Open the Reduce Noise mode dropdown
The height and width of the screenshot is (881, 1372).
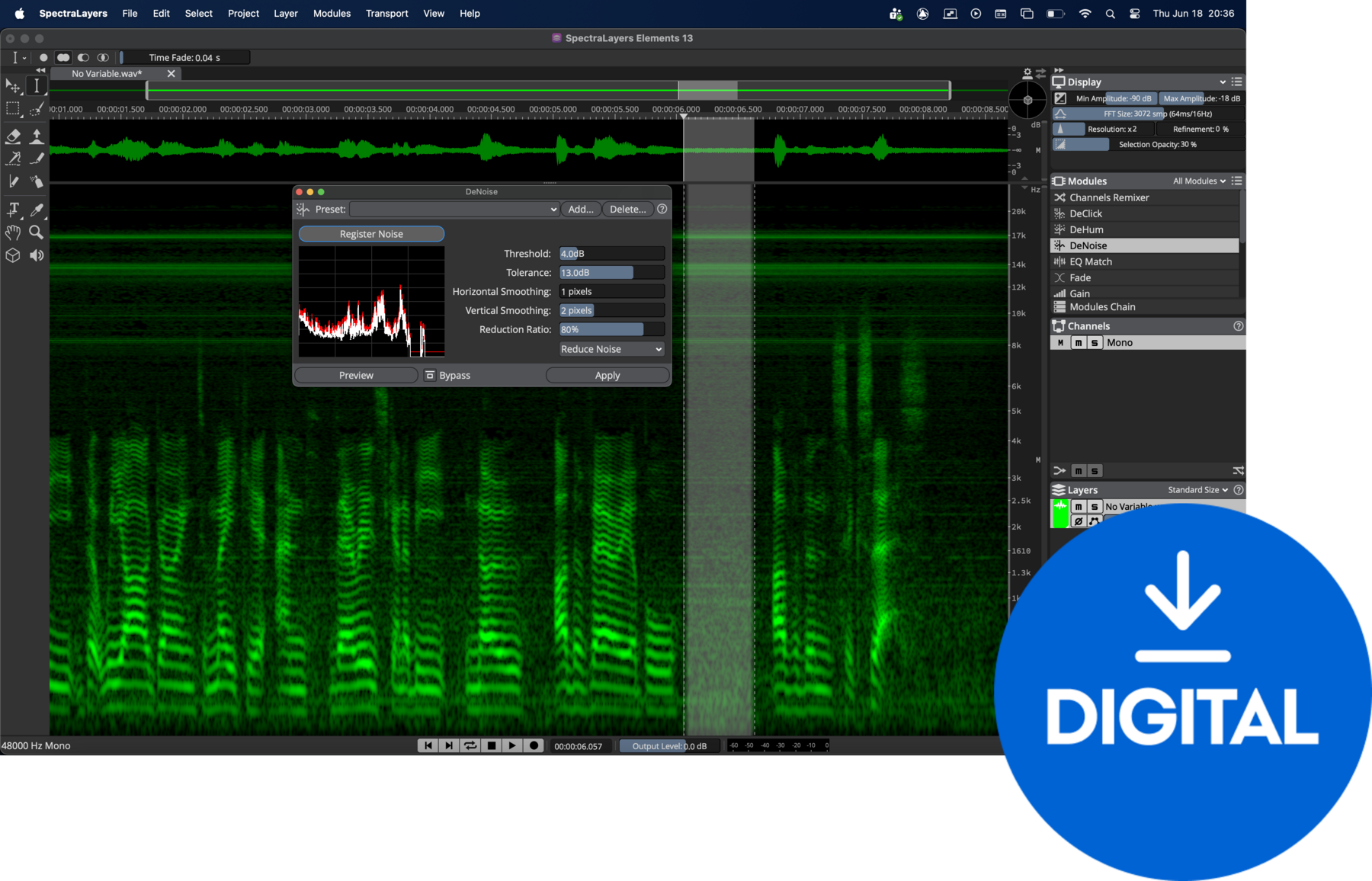pyautogui.click(x=611, y=349)
